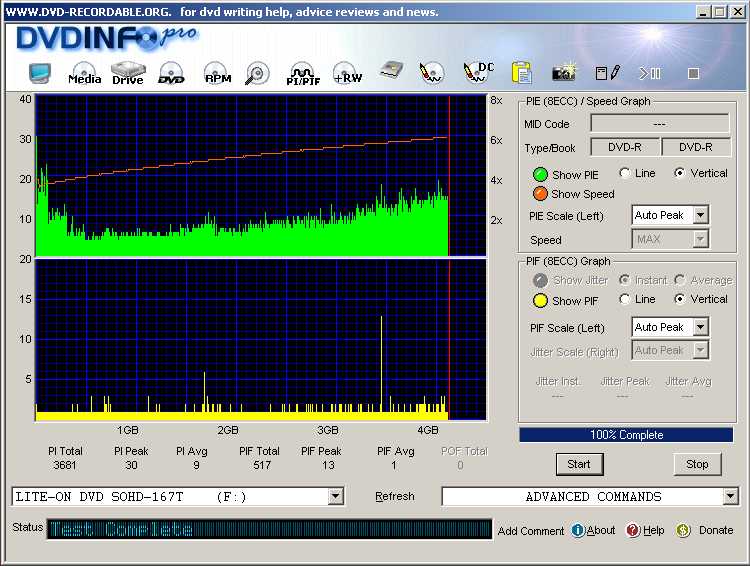Minimize the DVDInfoPro window
750x566 pixels.
click(x=703, y=11)
